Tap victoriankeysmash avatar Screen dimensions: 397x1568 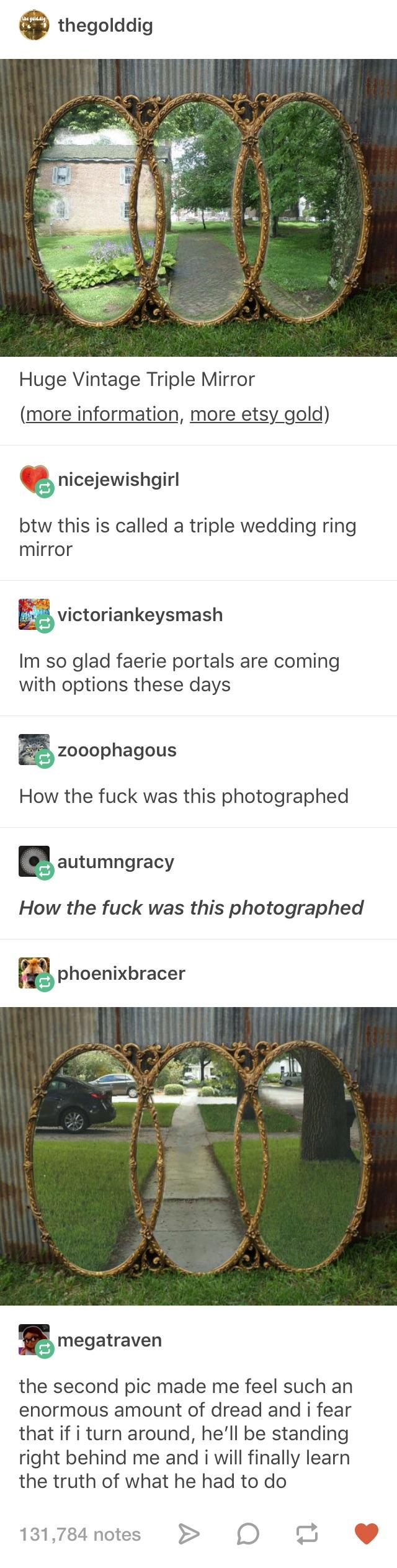pyautogui.click(x=35, y=615)
